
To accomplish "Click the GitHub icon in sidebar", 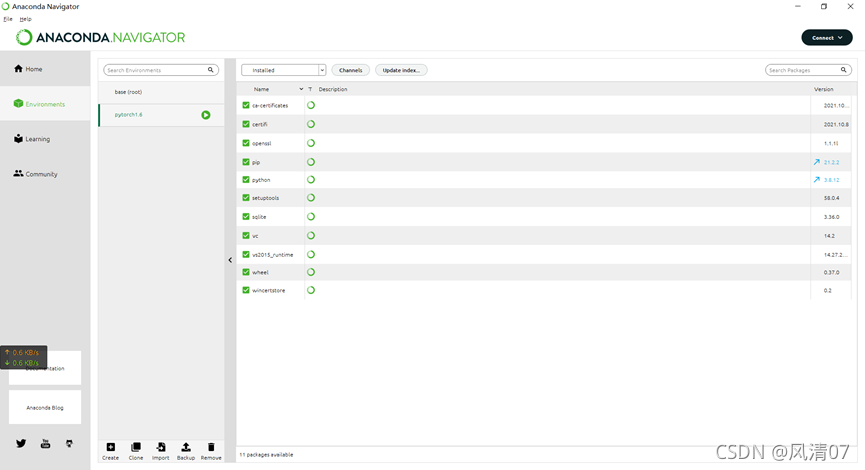I will 69,443.
